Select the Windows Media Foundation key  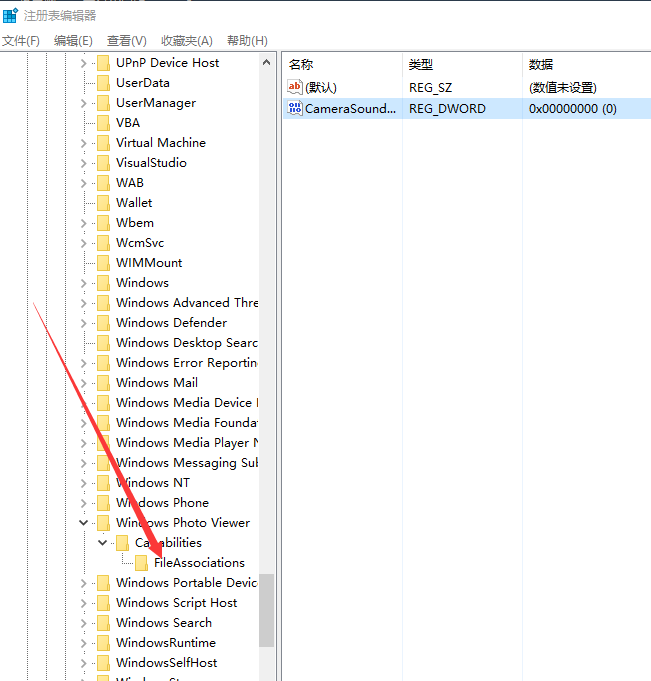tap(187, 423)
